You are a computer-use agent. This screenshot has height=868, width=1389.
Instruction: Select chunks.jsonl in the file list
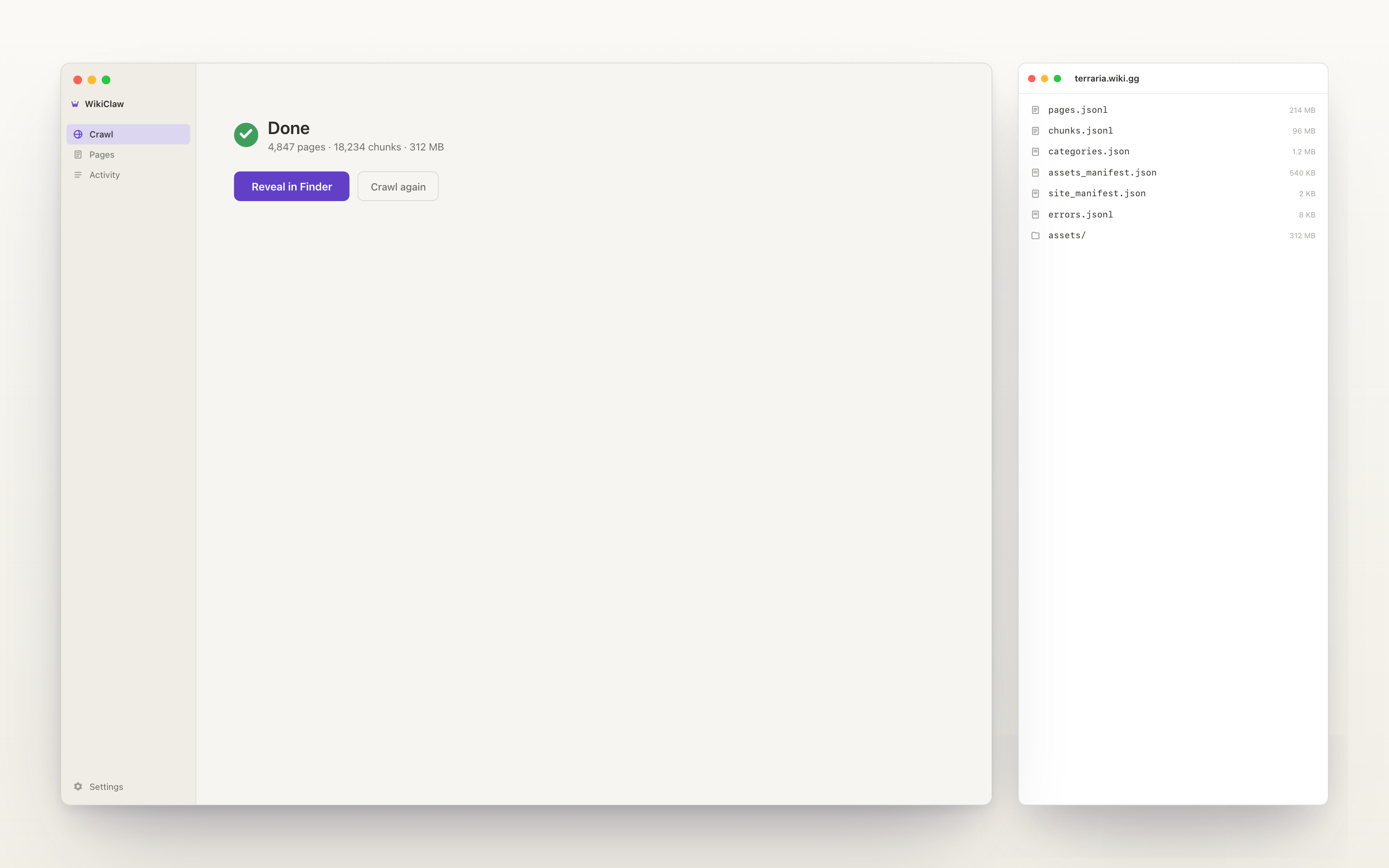[1080, 131]
